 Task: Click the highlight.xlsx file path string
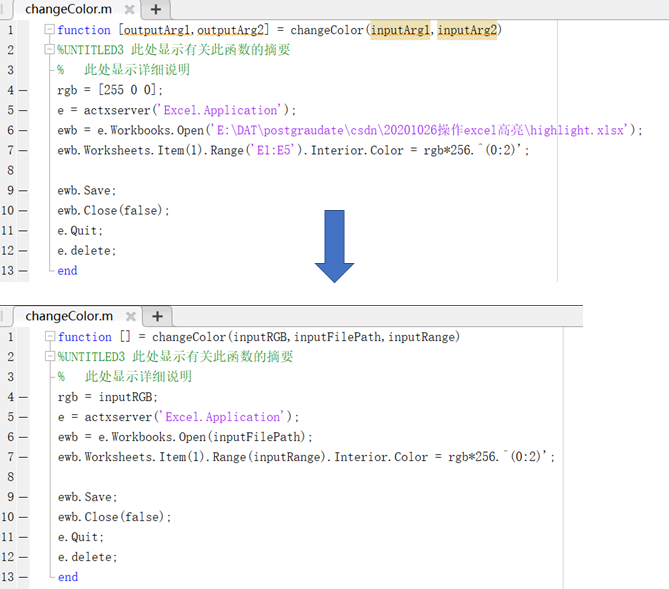pyautogui.click(x=420, y=130)
